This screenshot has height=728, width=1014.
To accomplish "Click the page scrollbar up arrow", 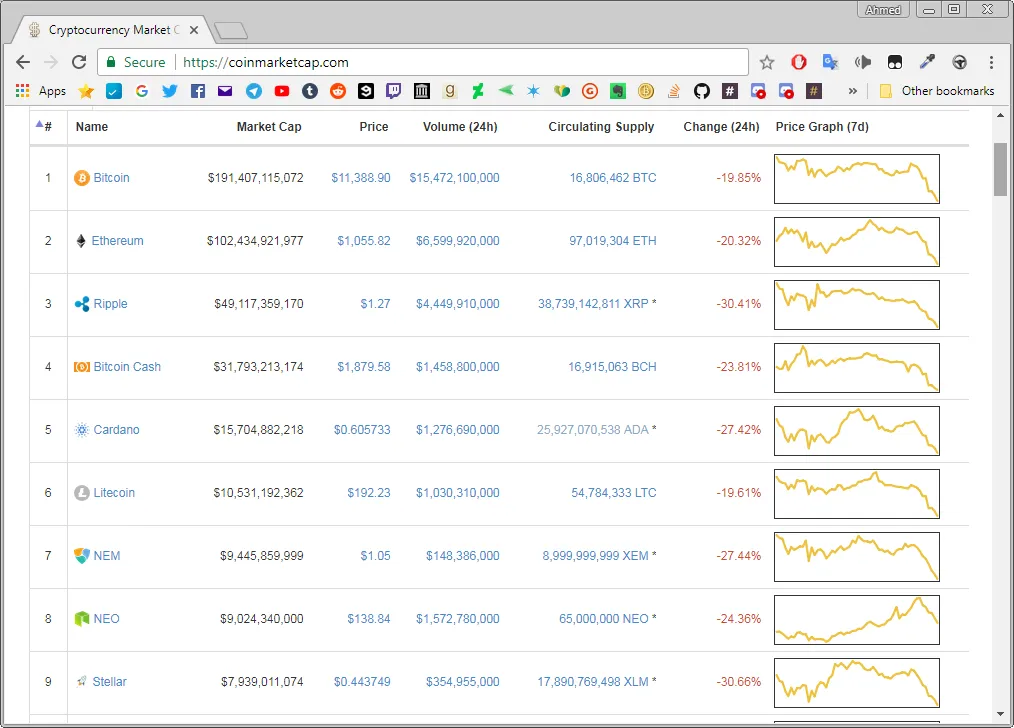I will click(1000, 116).
